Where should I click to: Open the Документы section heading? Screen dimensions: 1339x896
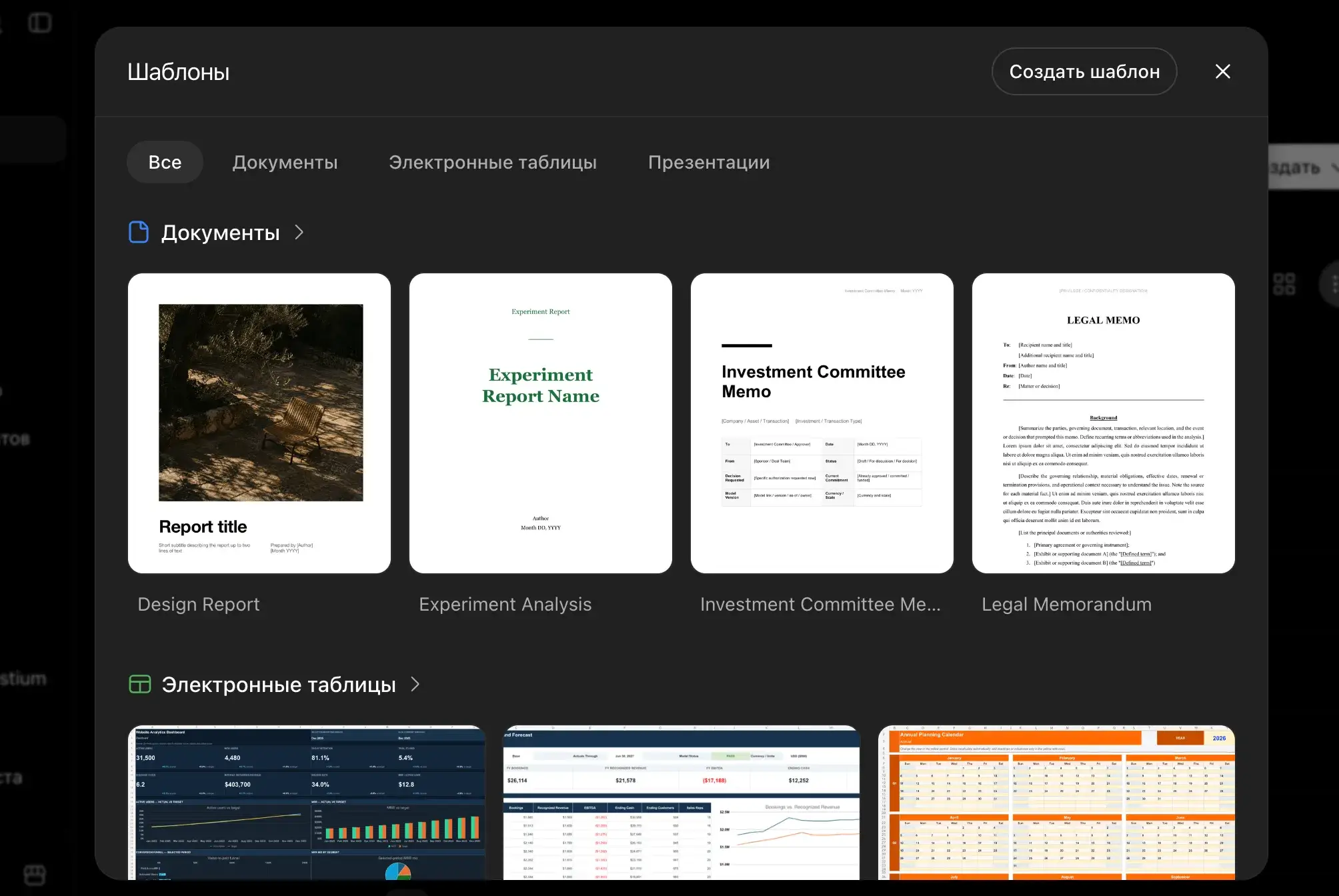[x=221, y=233]
